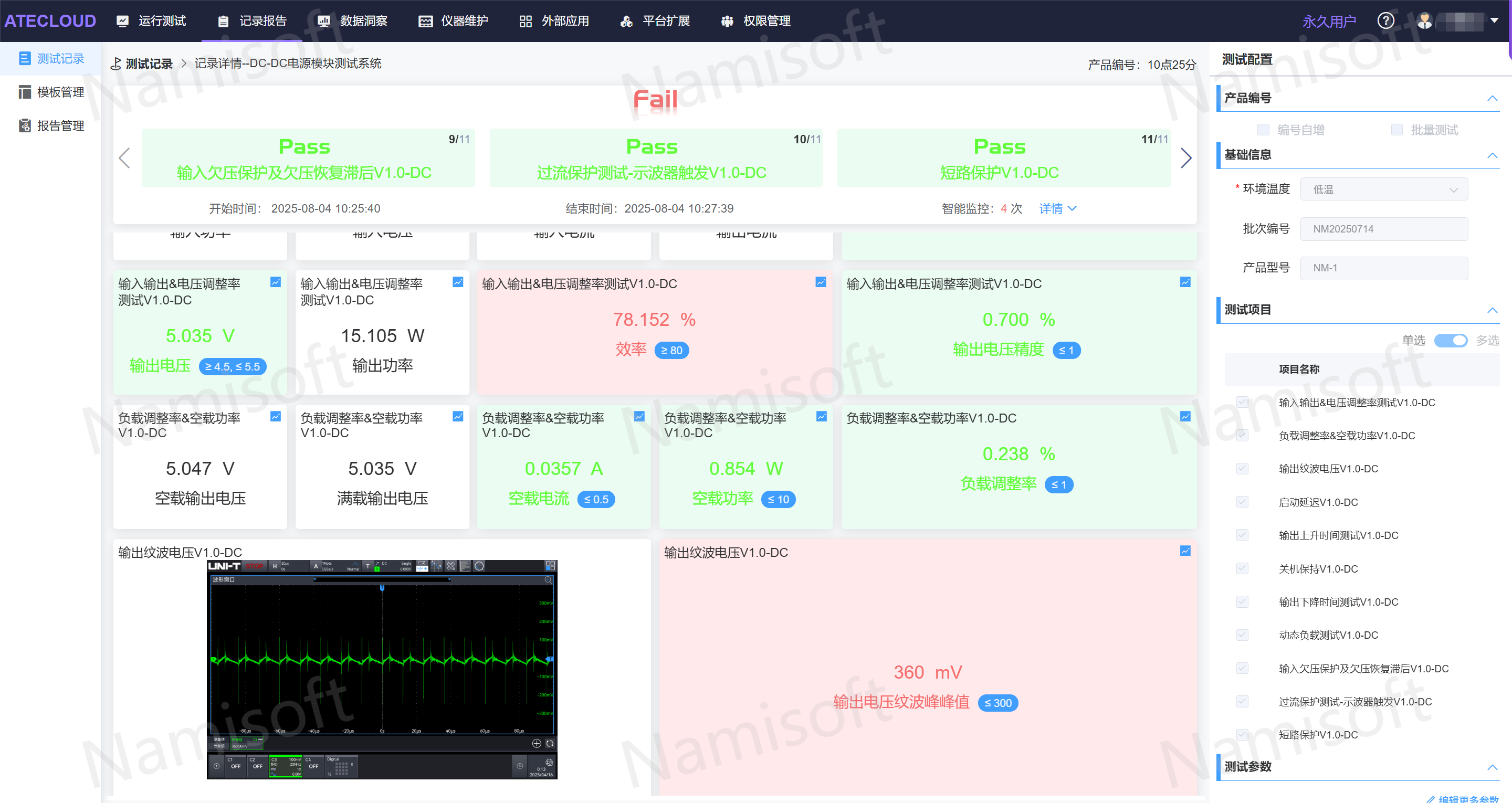Toggle the 批量测试 checkbox
1512x803 pixels.
pos(1397,130)
